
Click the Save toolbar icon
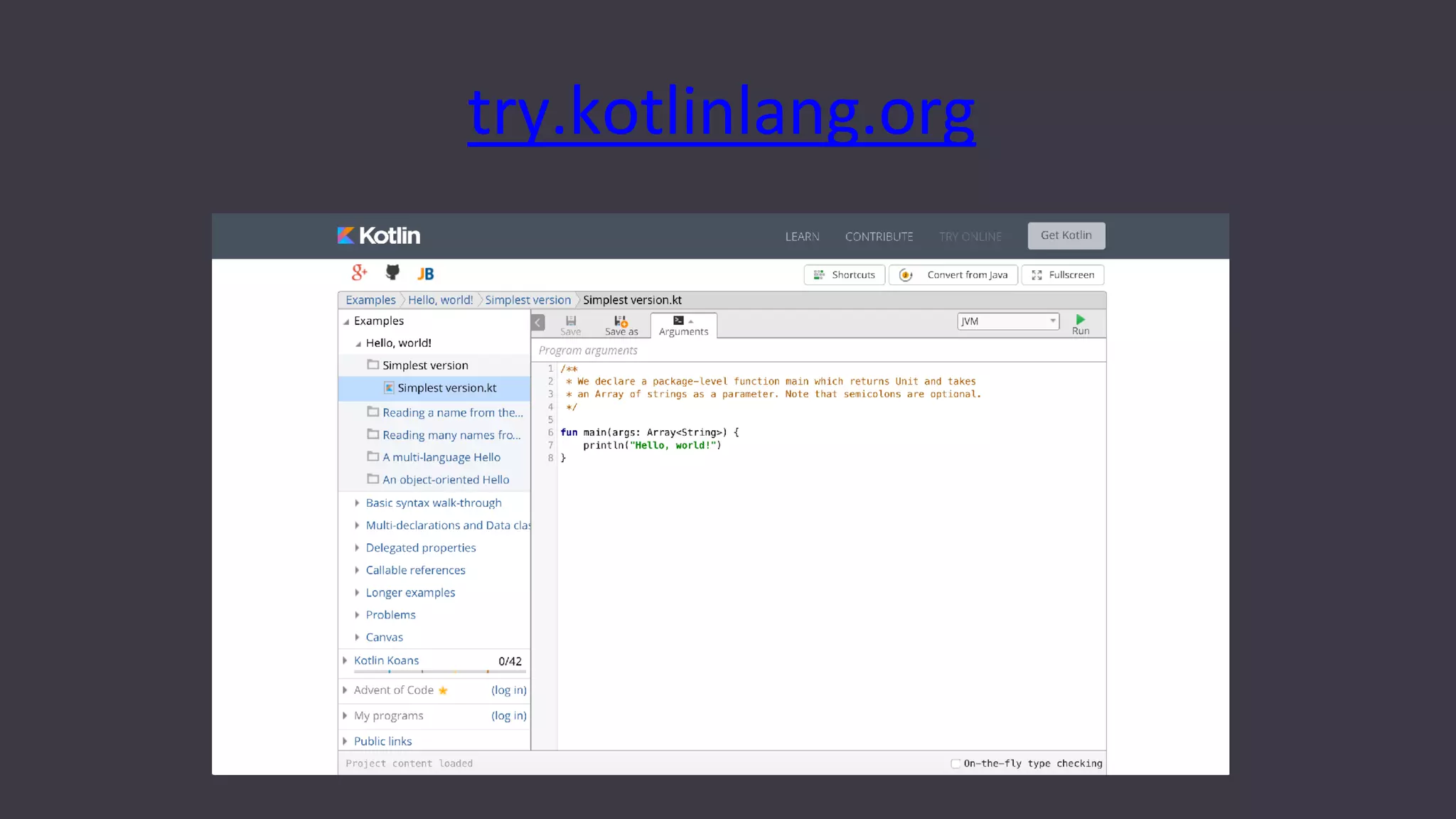[x=570, y=325]
